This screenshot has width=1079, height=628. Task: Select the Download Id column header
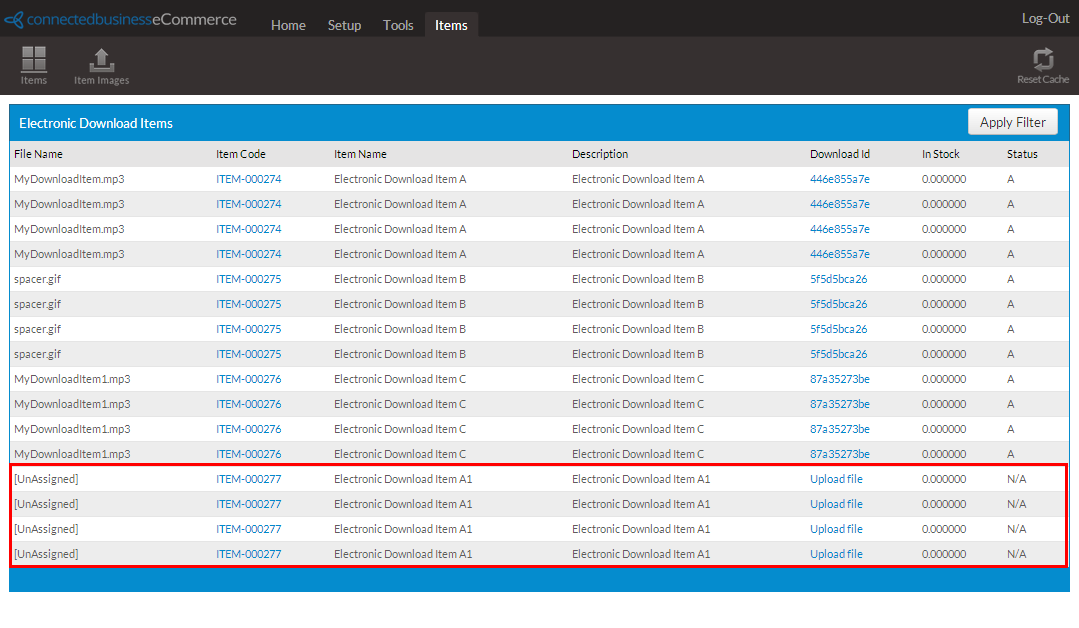point(840,154)
